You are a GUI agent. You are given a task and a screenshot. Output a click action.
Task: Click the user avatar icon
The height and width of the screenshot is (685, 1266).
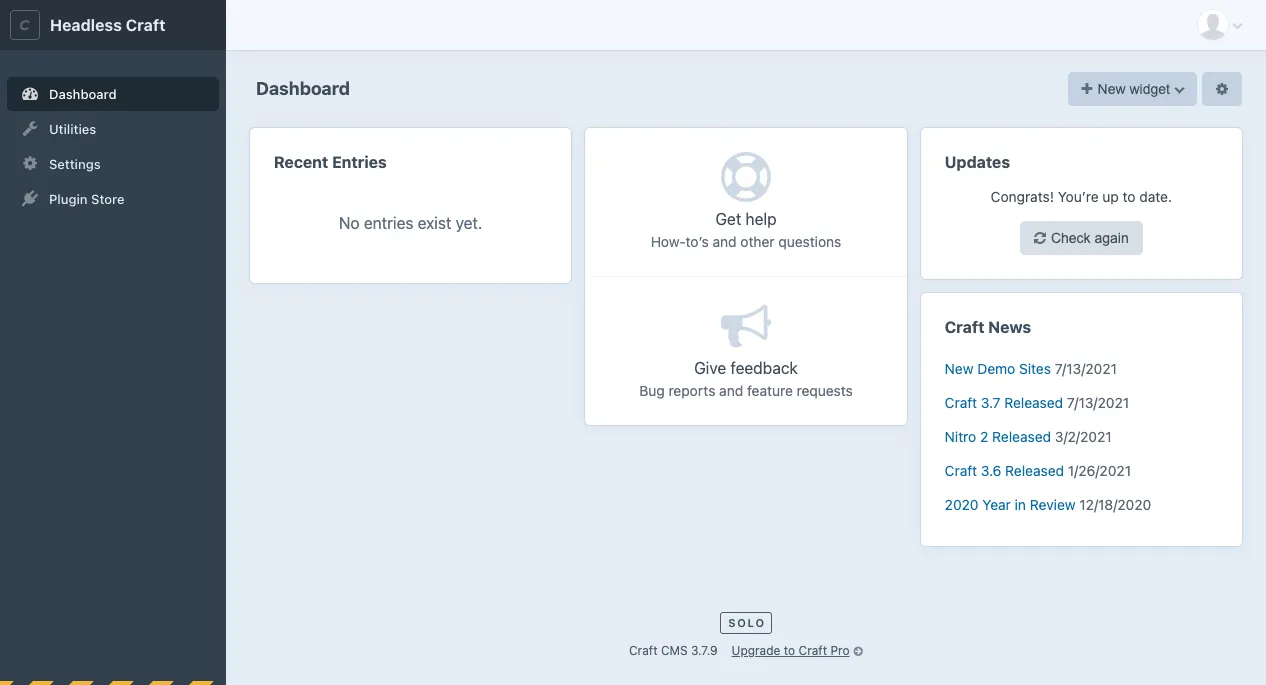point(1213,25)
